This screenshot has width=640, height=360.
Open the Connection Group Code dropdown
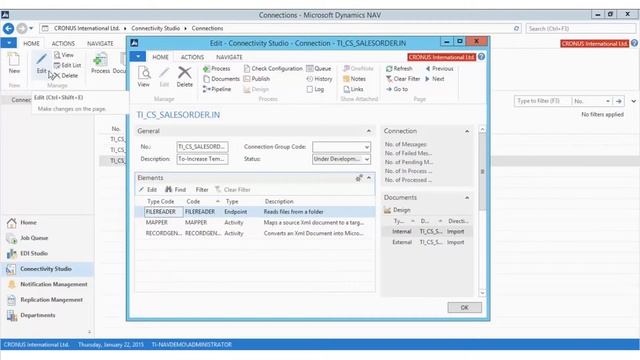click(367, 147)
